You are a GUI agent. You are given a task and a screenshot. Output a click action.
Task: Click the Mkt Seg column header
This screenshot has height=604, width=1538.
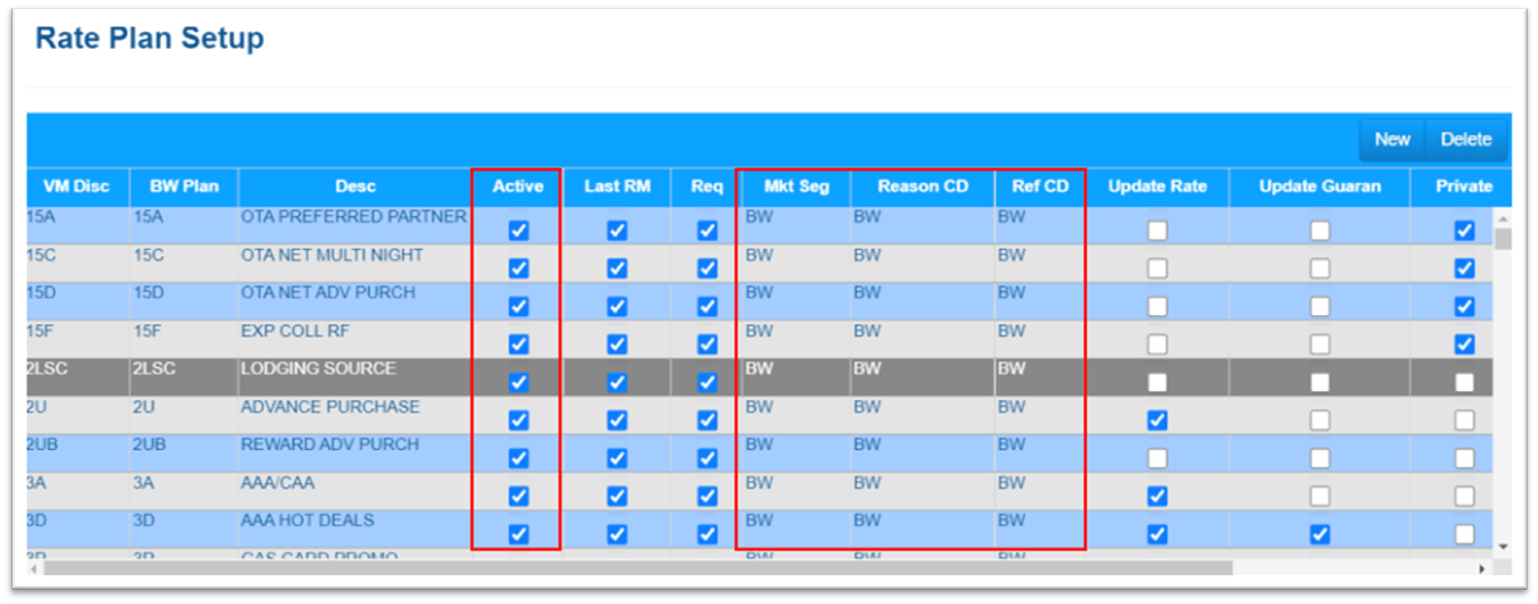click(x=794, y=187)
